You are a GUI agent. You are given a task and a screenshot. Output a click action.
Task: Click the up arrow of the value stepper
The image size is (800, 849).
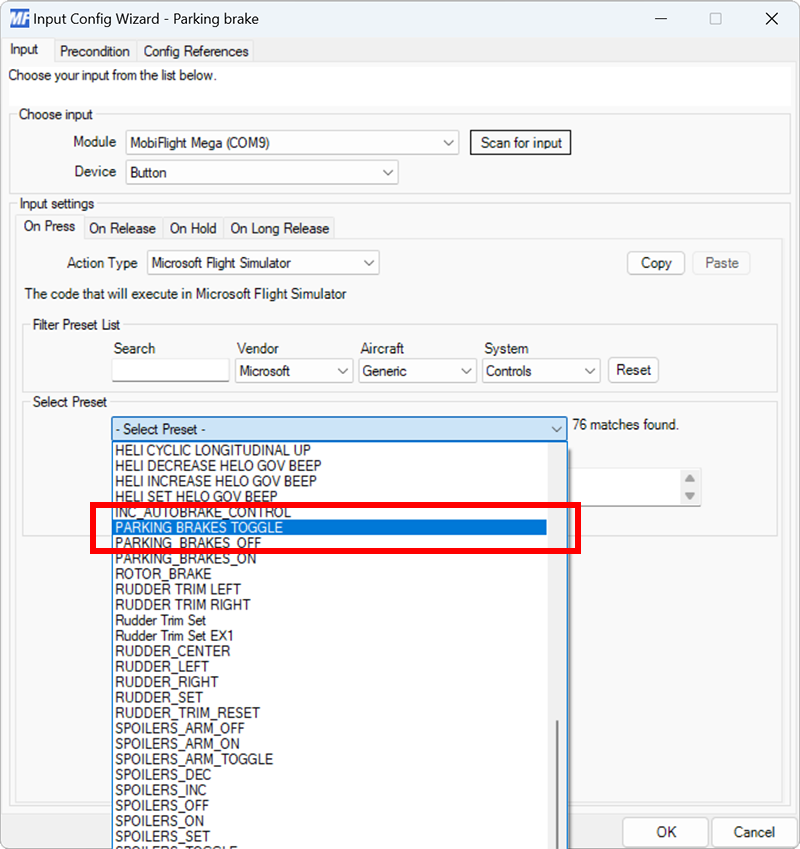pos(690,478)
